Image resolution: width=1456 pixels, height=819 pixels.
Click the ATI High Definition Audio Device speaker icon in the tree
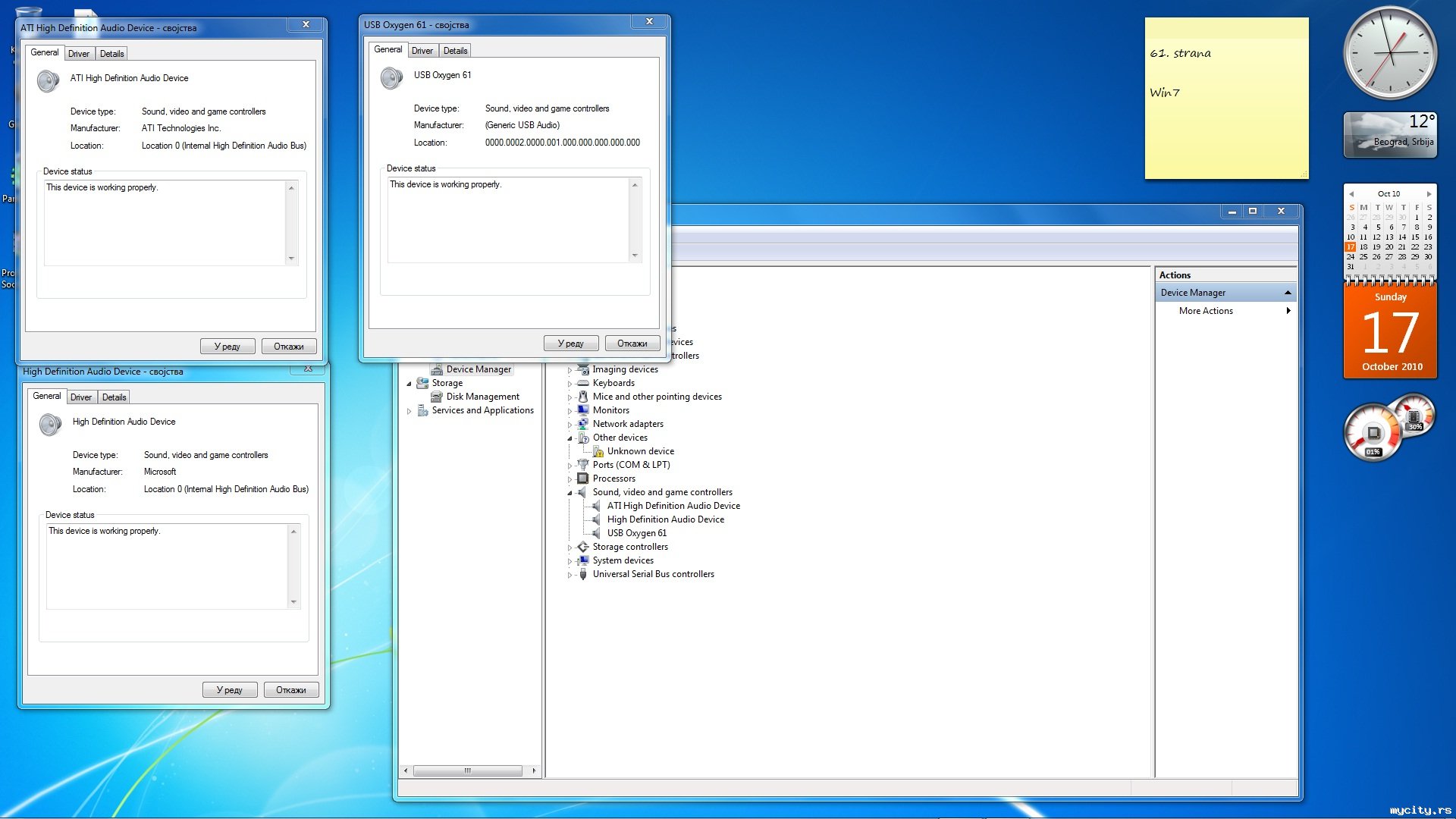(597, 506)
